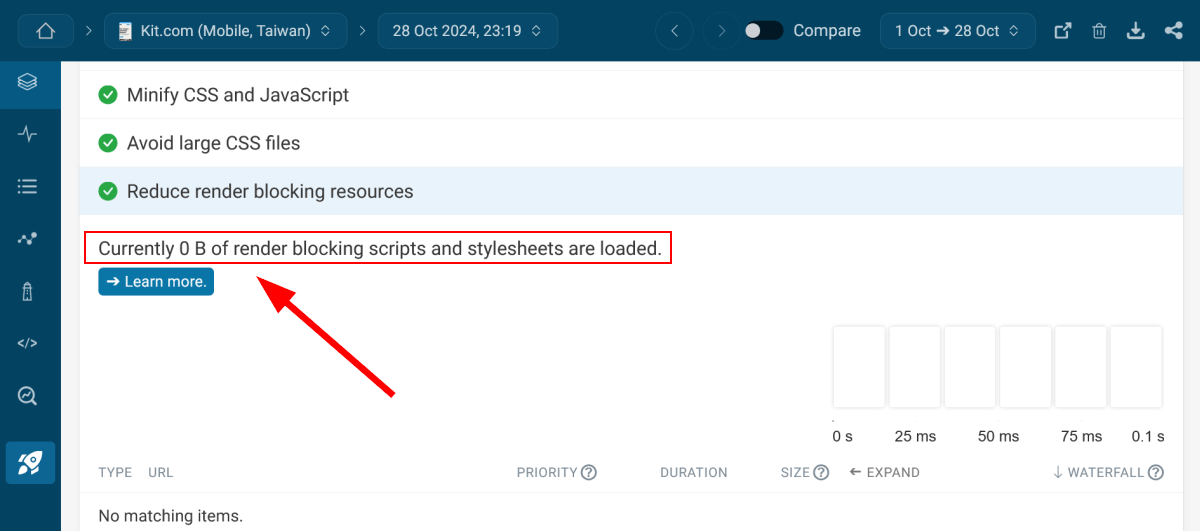
Task: Click the green check beside Avoid large CSS files
Action: pyautogui.click(x=108, y=143)
